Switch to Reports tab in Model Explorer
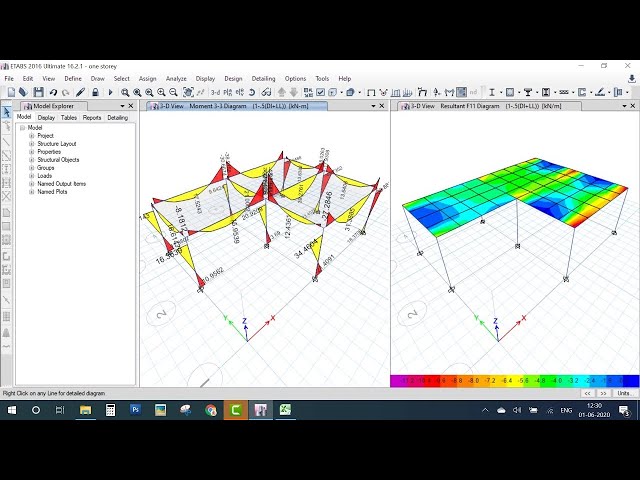This screenshot has height=480, width=640. tap(92, 118)
